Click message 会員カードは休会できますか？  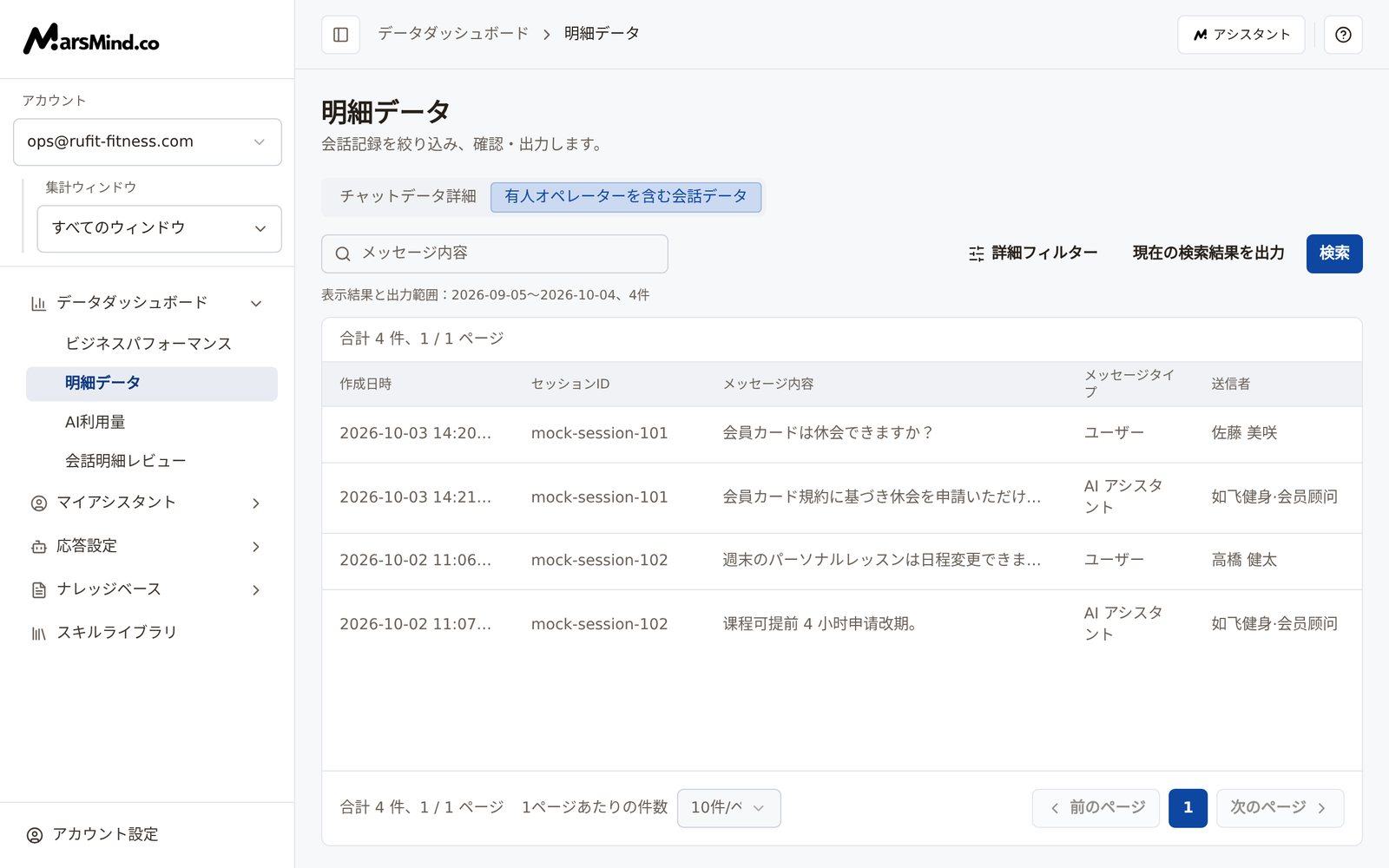tap(828, 433)
